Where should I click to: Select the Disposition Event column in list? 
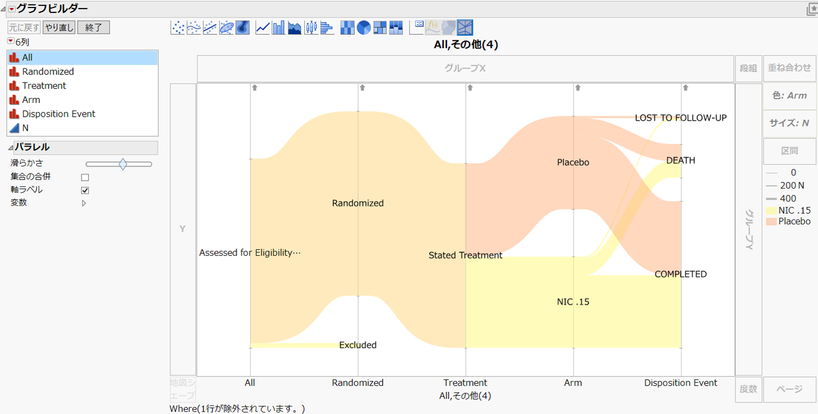tap(82, 114)
